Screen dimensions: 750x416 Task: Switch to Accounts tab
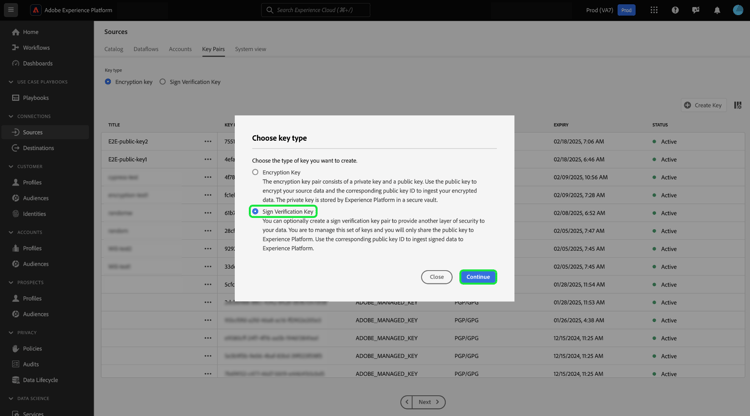(180, 49)
